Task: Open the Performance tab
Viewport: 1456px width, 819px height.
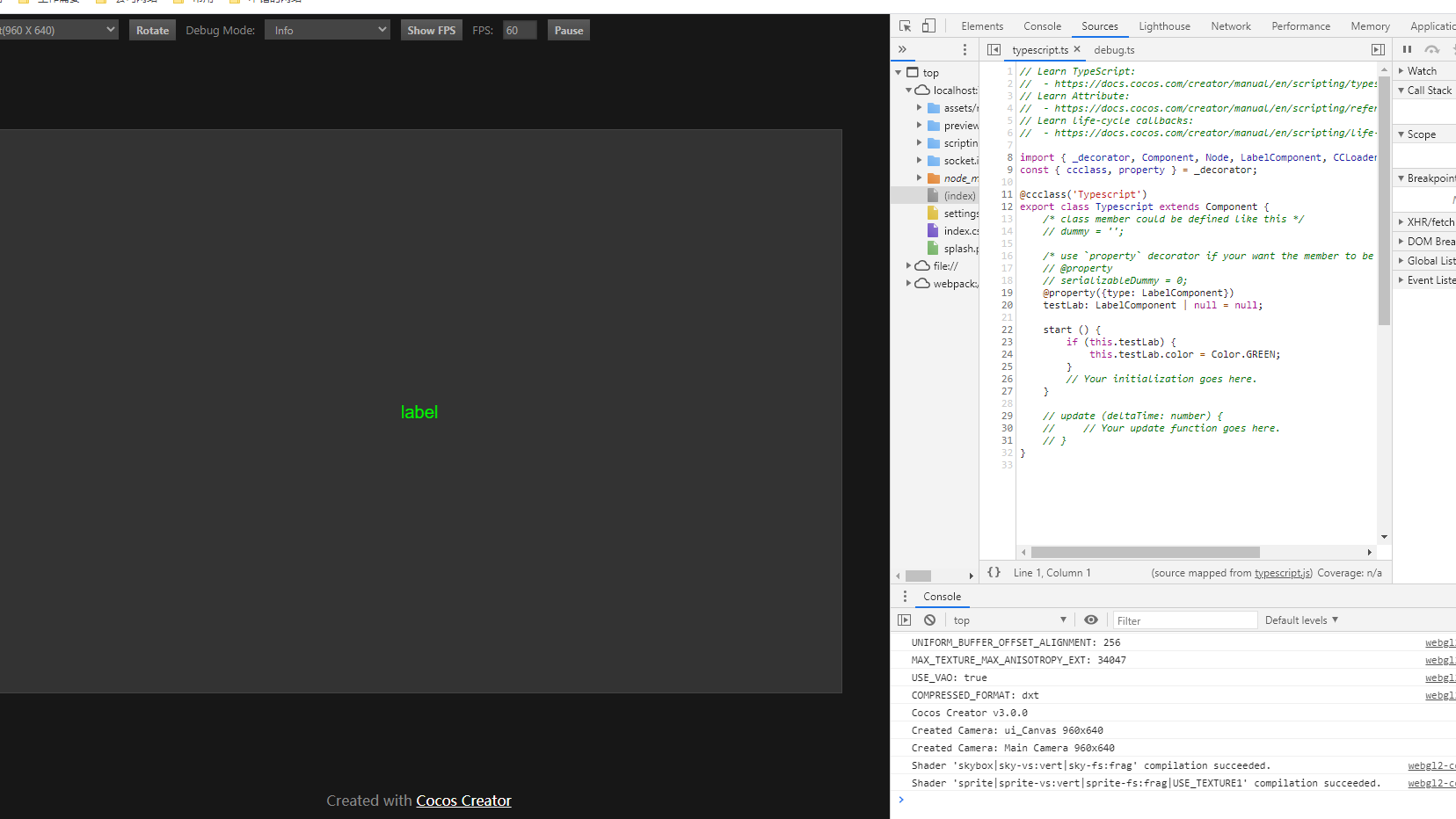Action: tap(1300, 26)
